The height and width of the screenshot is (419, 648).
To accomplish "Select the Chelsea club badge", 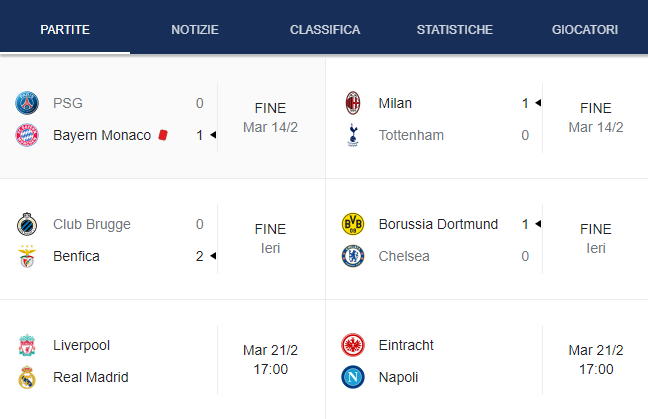I will (x=353, y=256).
